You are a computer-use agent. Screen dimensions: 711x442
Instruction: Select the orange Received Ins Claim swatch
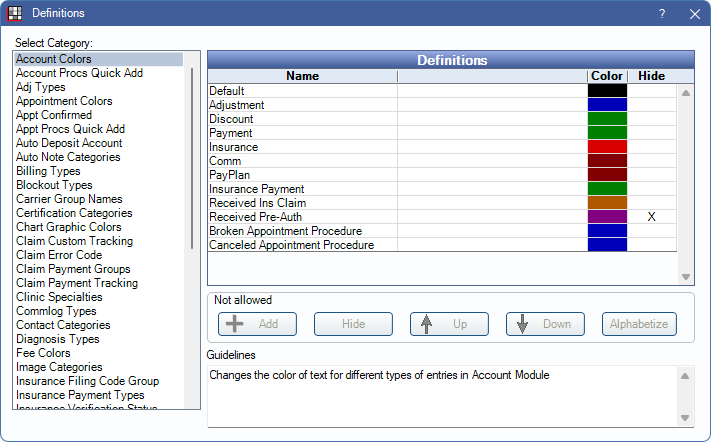point(607,203)
